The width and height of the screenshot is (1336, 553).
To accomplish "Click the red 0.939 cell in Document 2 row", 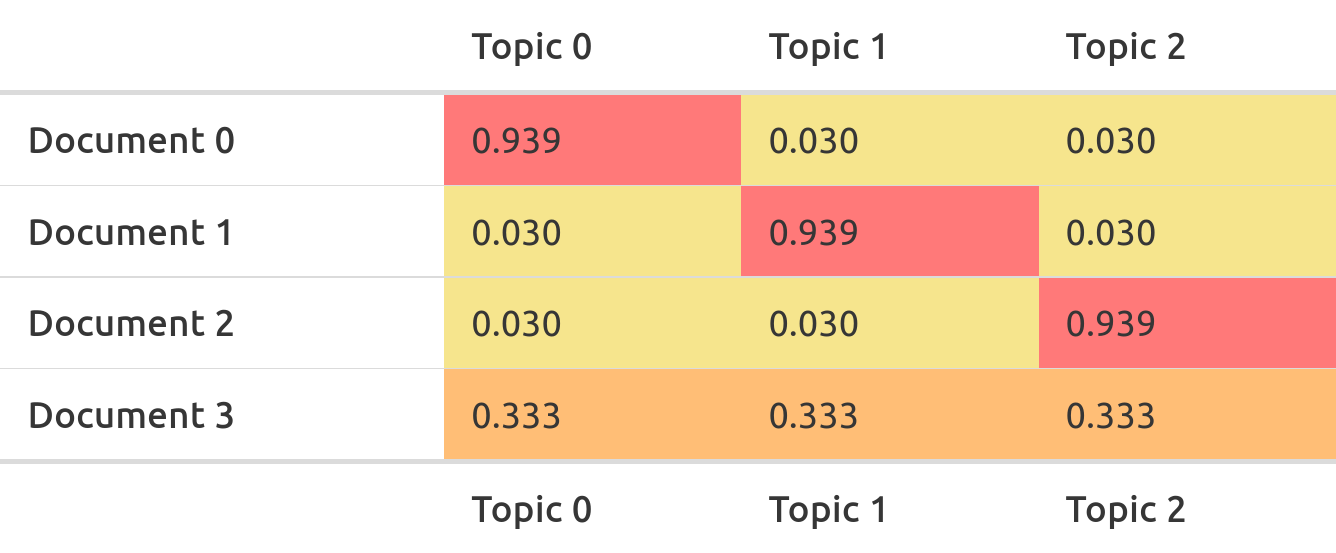I will (1187, 324).
